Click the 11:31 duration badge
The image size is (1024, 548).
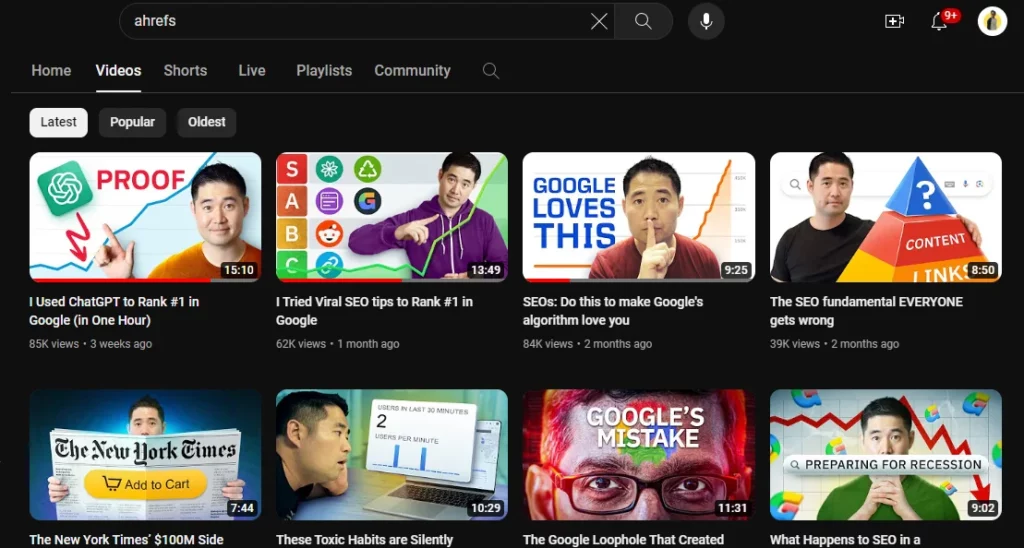coord(732,508)
